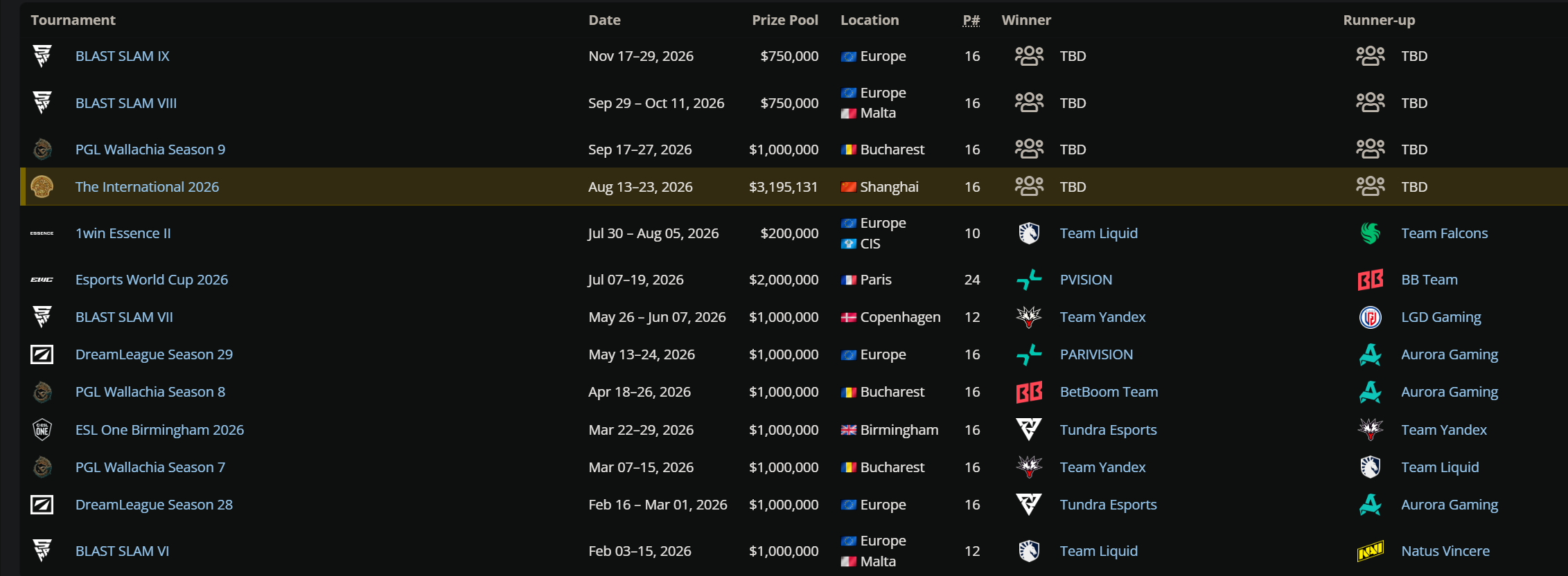Open Team Liquid link in BLAST SLAM VI row

click(1099, 551)
